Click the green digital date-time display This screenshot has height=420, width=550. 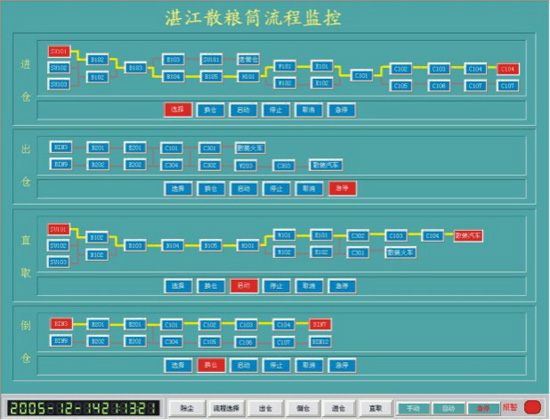pyautogui.click(x=83, y=408)
